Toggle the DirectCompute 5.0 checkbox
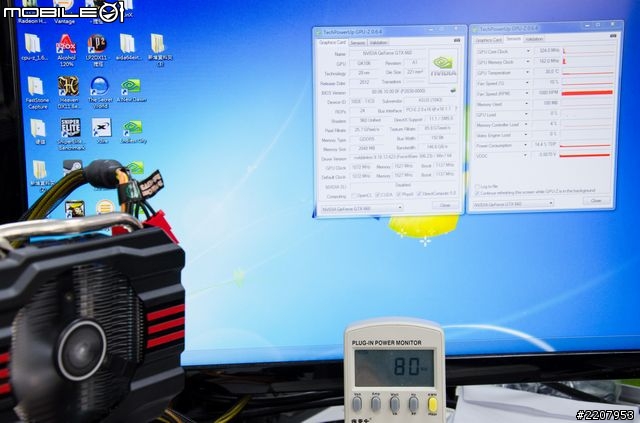 (419, 194)
